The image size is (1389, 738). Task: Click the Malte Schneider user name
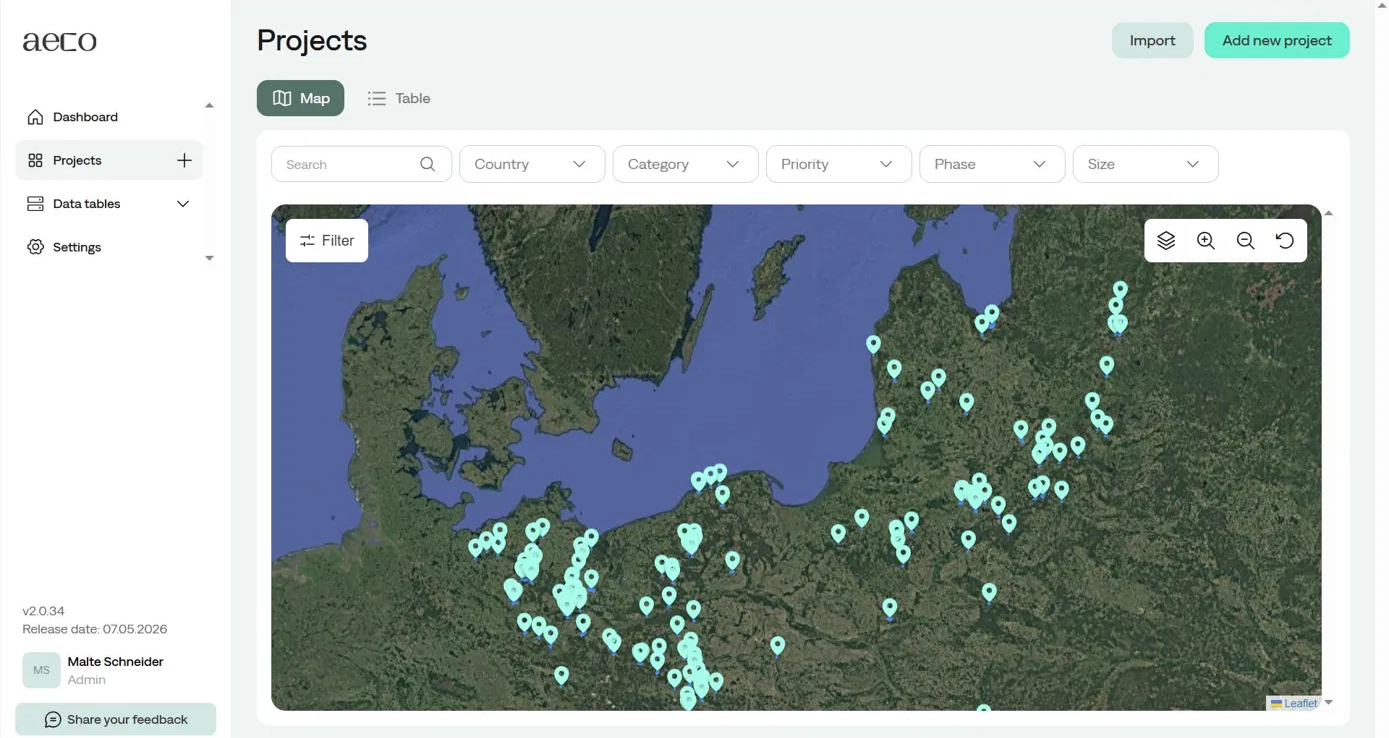pyautogui.click(x=115, y=662)
